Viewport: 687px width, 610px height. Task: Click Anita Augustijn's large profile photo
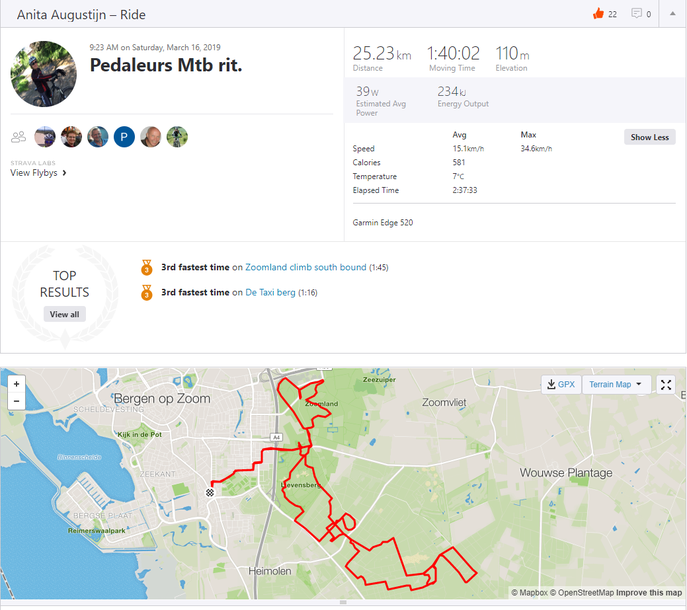point(43,74)
